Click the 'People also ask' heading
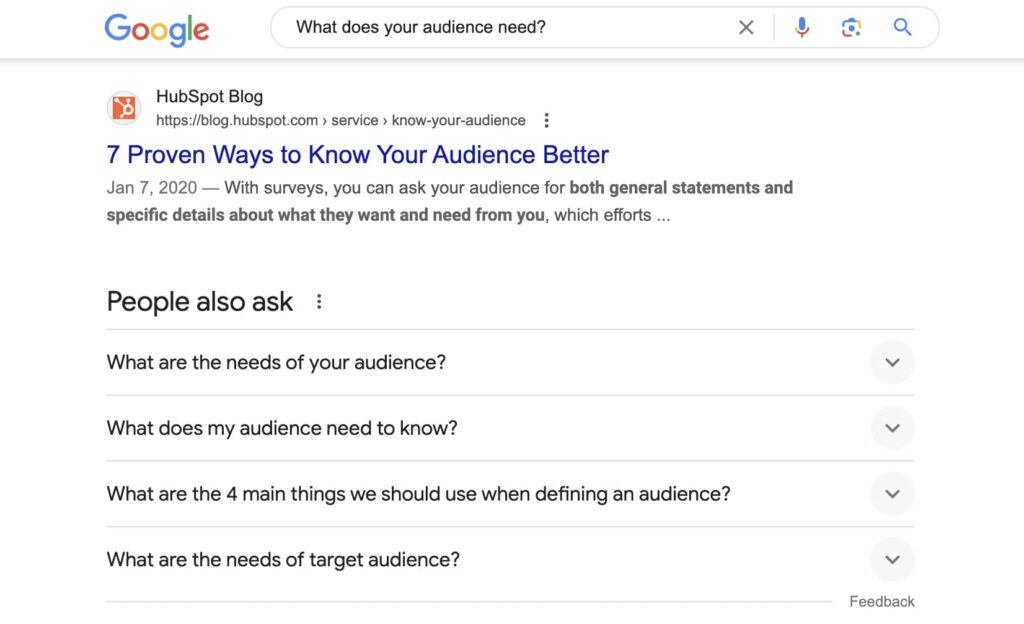 click(200, 302)
